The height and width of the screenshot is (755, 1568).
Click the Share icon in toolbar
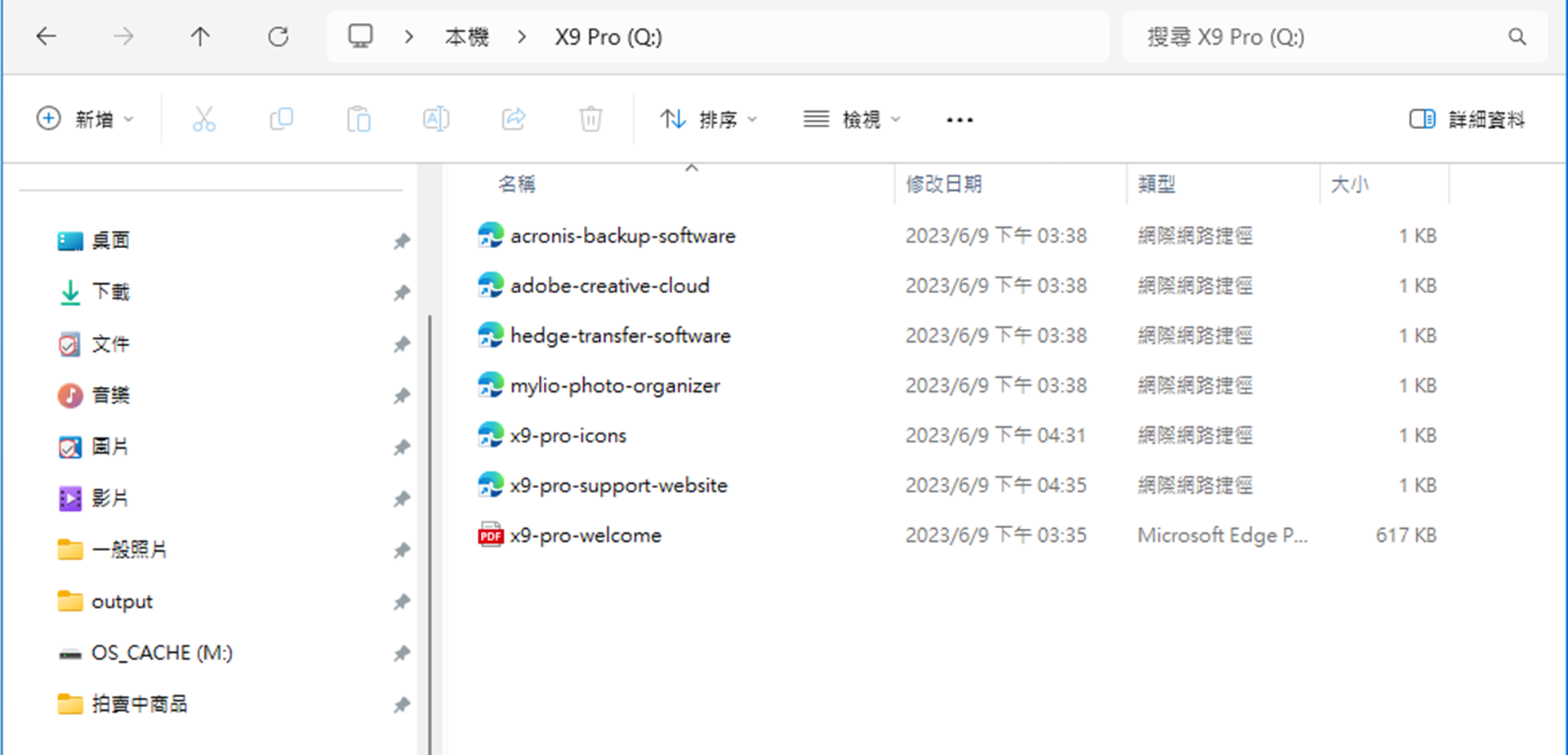tap(514, 119)
